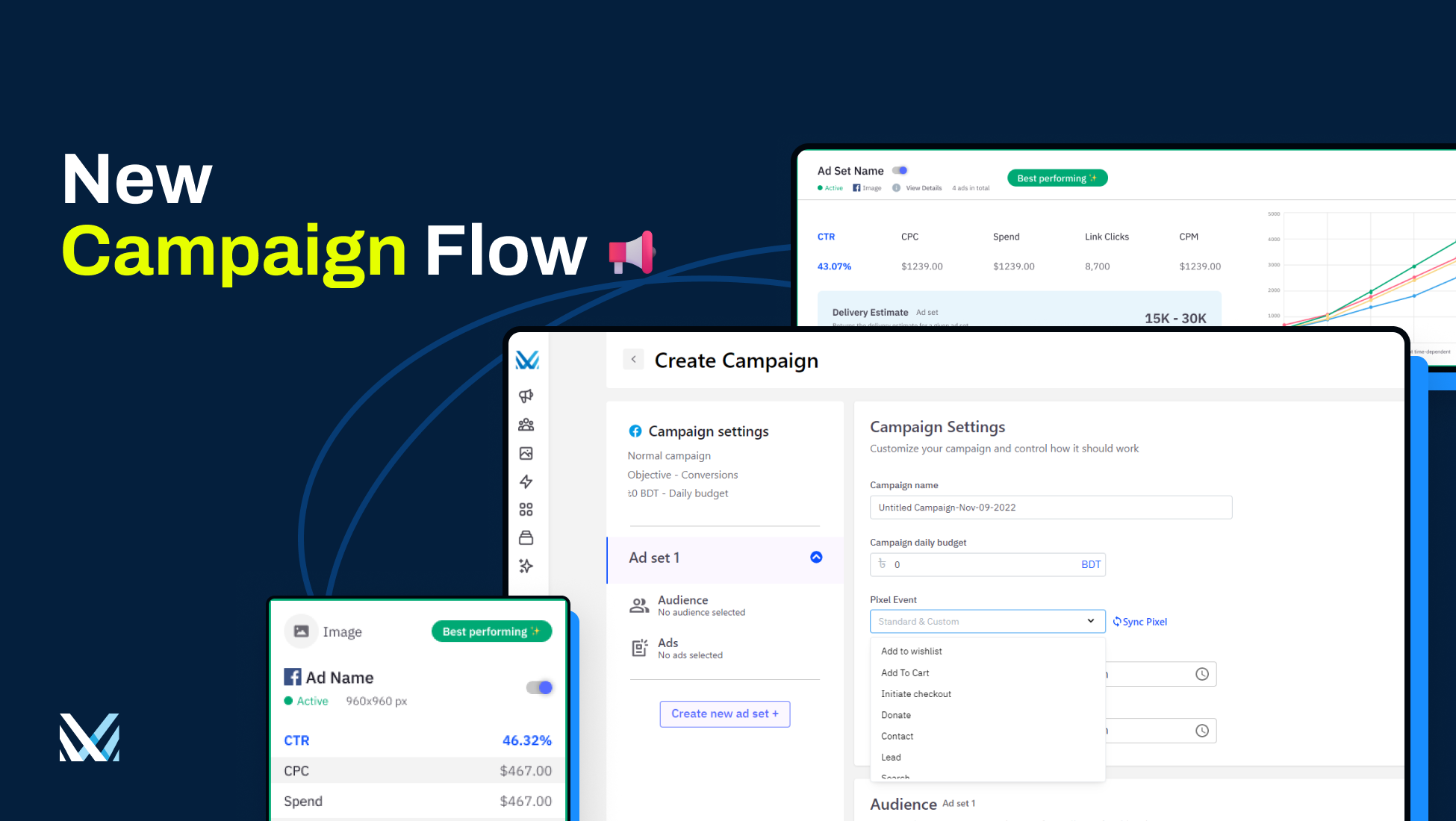Click the 4 ads in total label
Screen dimensions: 1456x821
click(x=971, y=188)
